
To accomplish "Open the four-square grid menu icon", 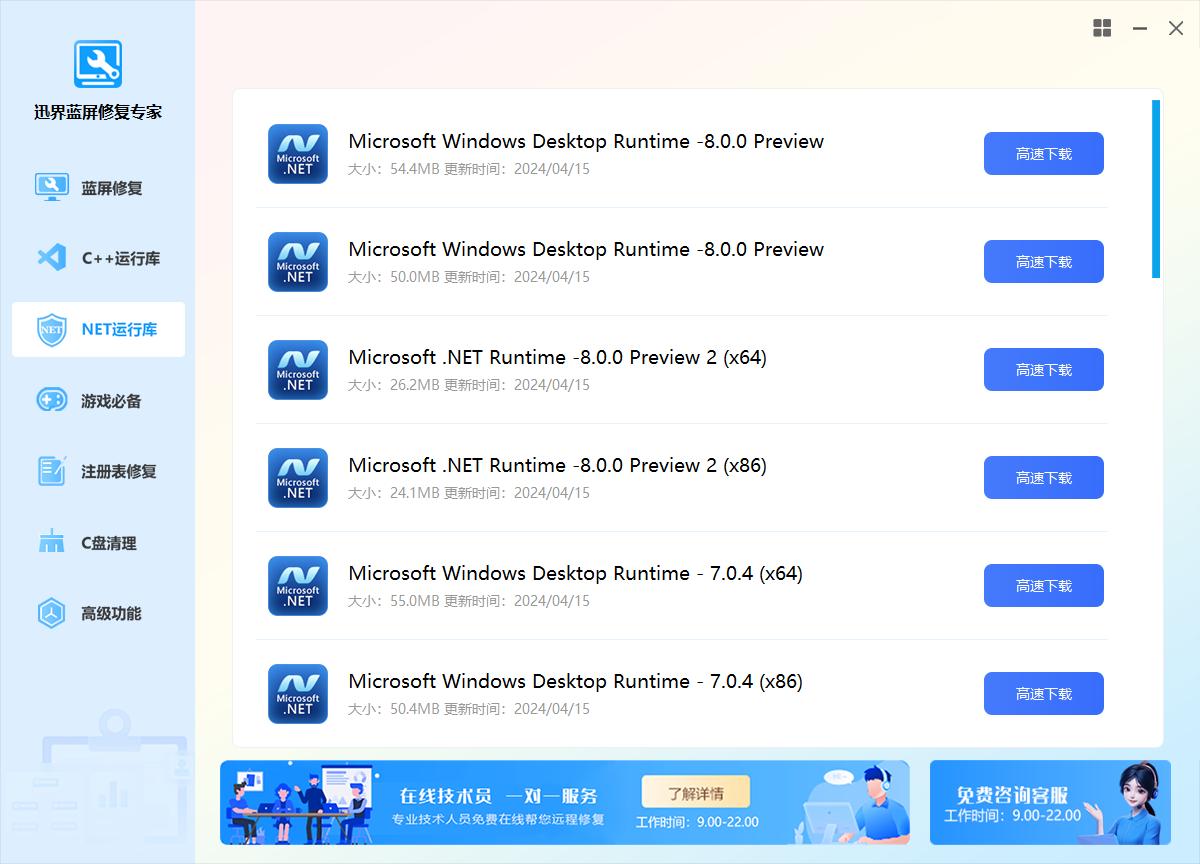I will (1102, 28).
